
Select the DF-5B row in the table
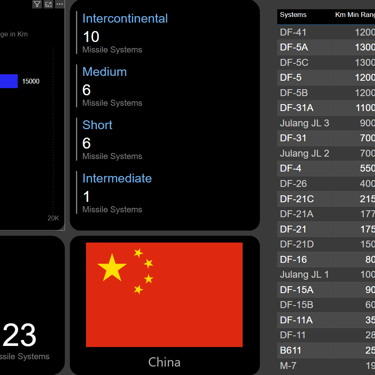tap(326, 93)
